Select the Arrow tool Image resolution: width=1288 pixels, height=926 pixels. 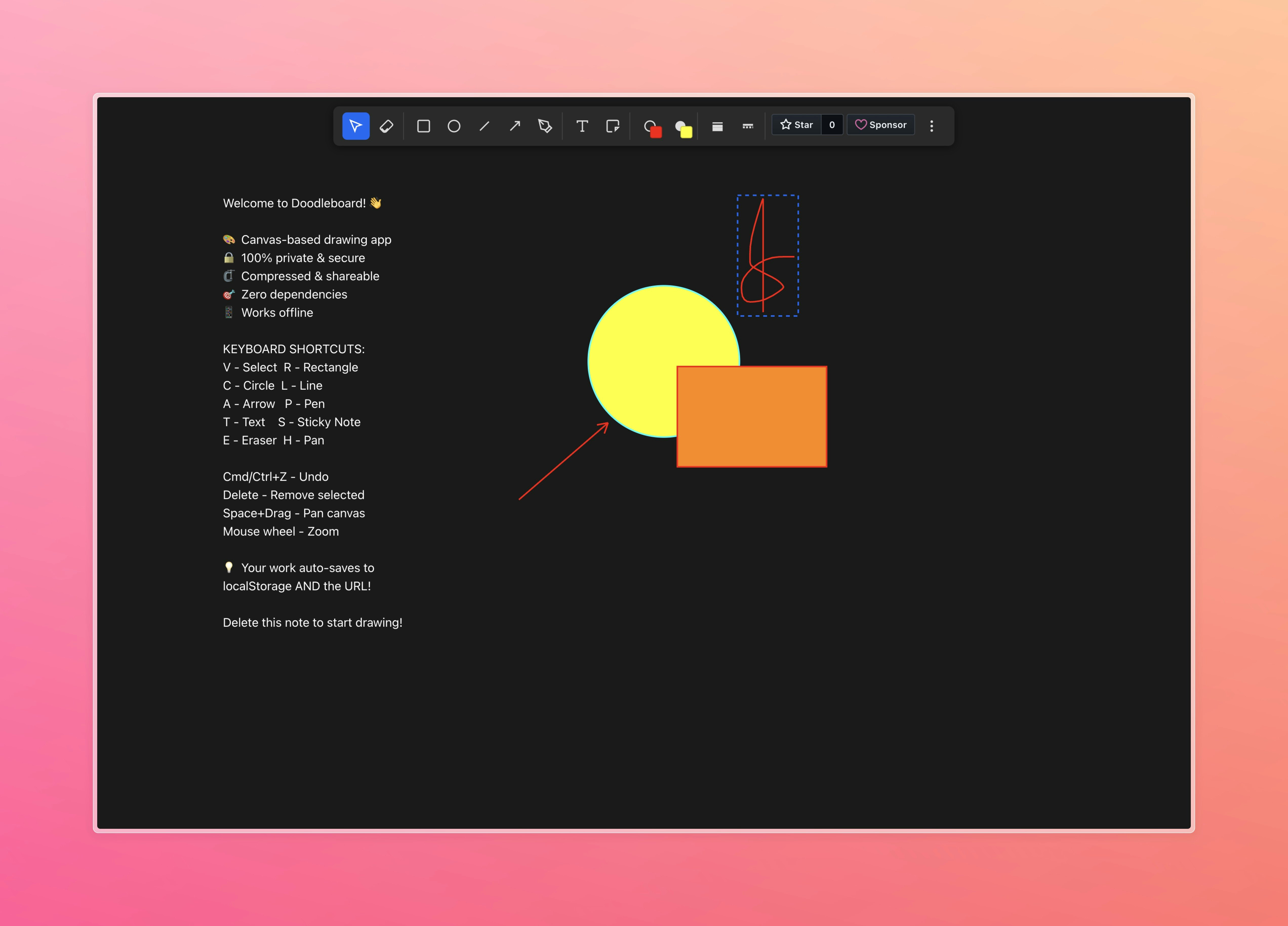click(515, 126)
